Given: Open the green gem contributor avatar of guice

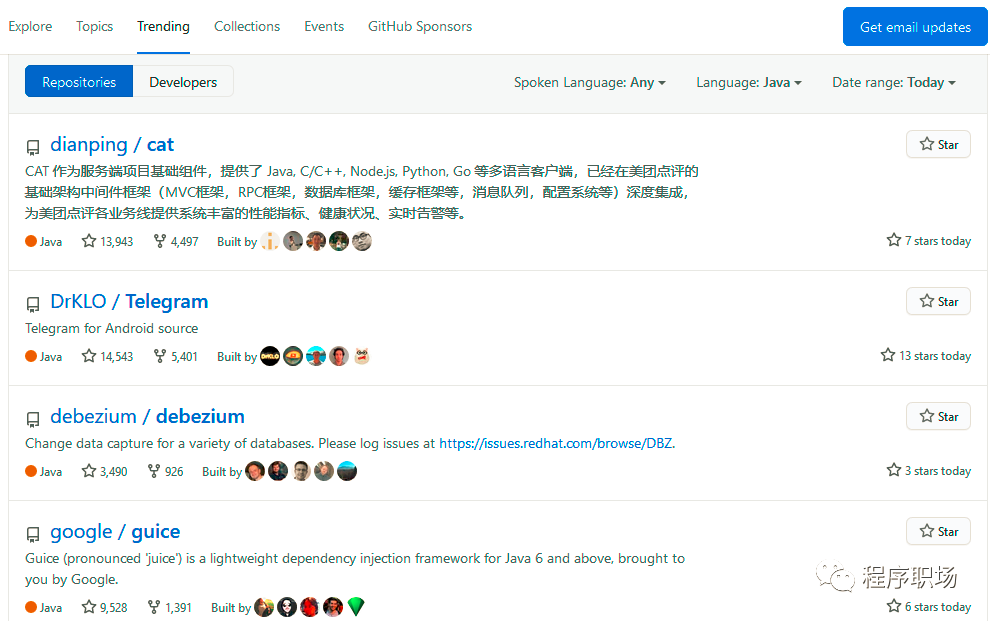Looking at the screenshot, I should (356, 606).
